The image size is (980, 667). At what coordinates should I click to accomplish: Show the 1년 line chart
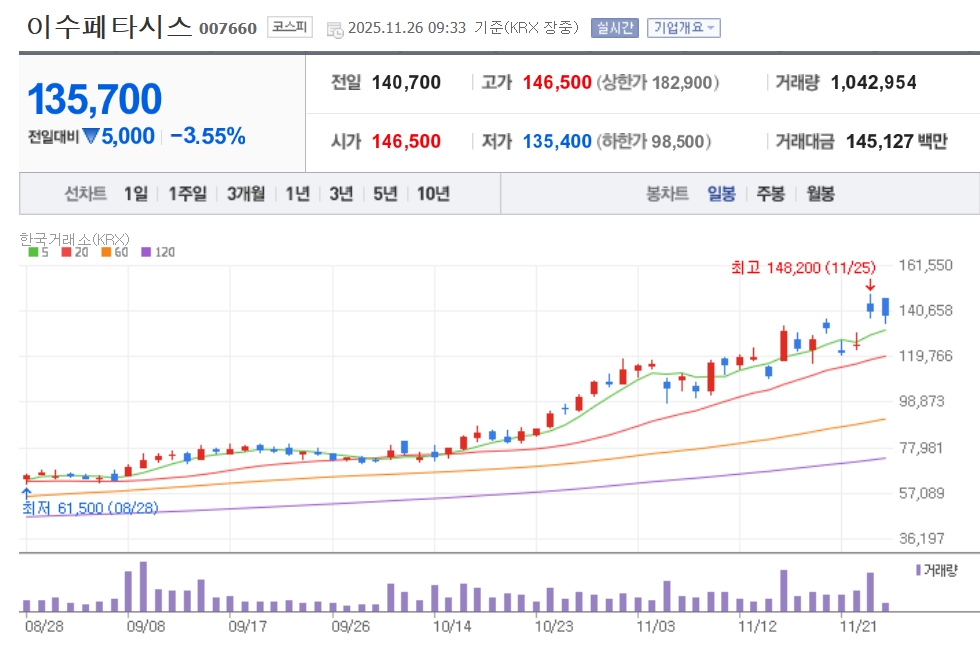point(297,194)
